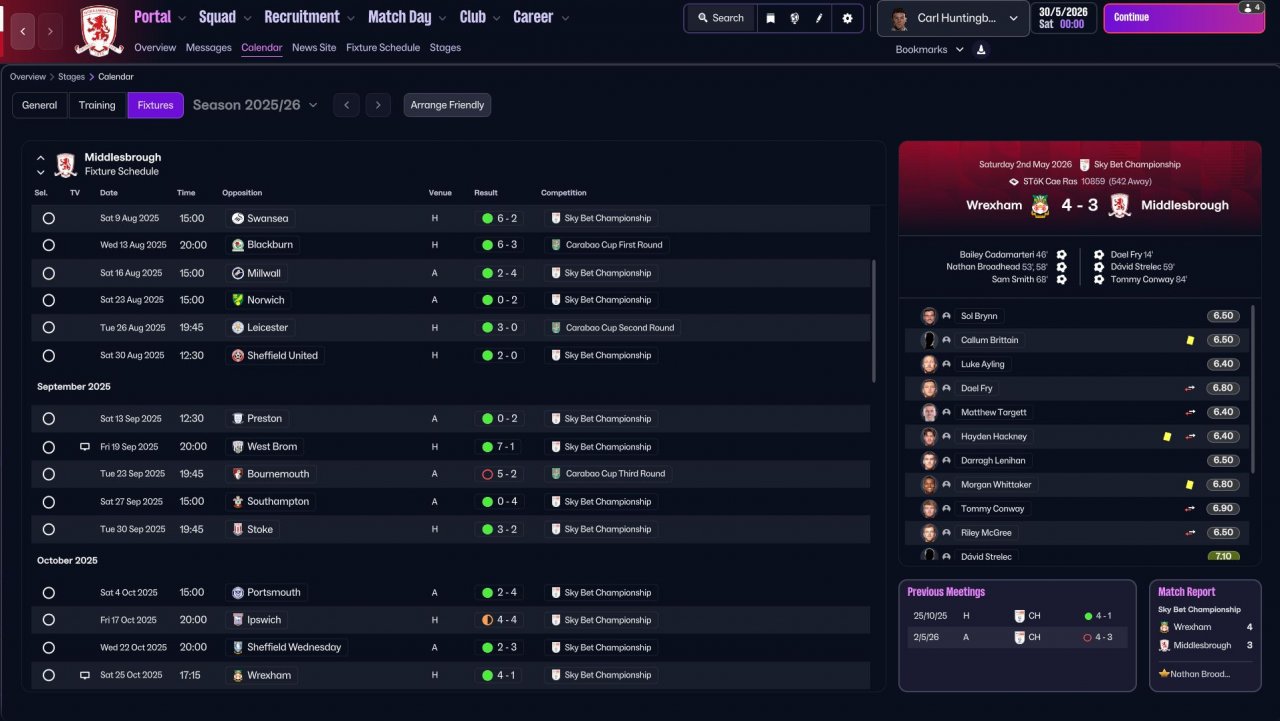Select the Swansea fixture radio button
Viewport: 1280px width, 721px height.
tap(49, 218)
